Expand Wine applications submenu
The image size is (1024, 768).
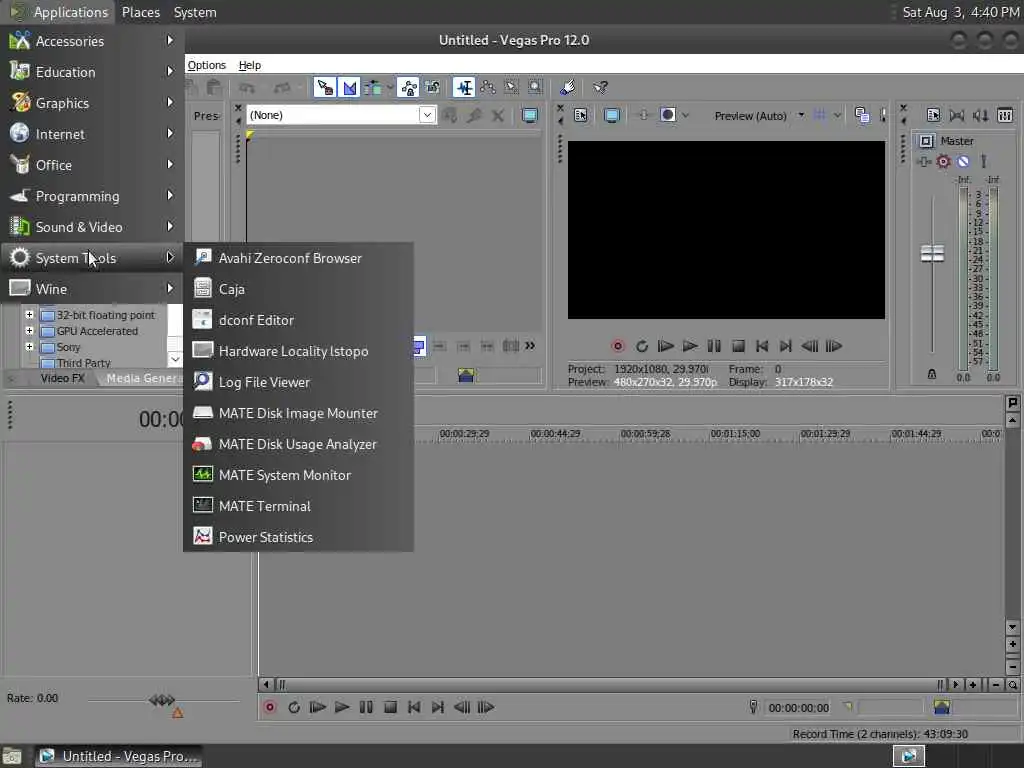(x=92, y=289)
